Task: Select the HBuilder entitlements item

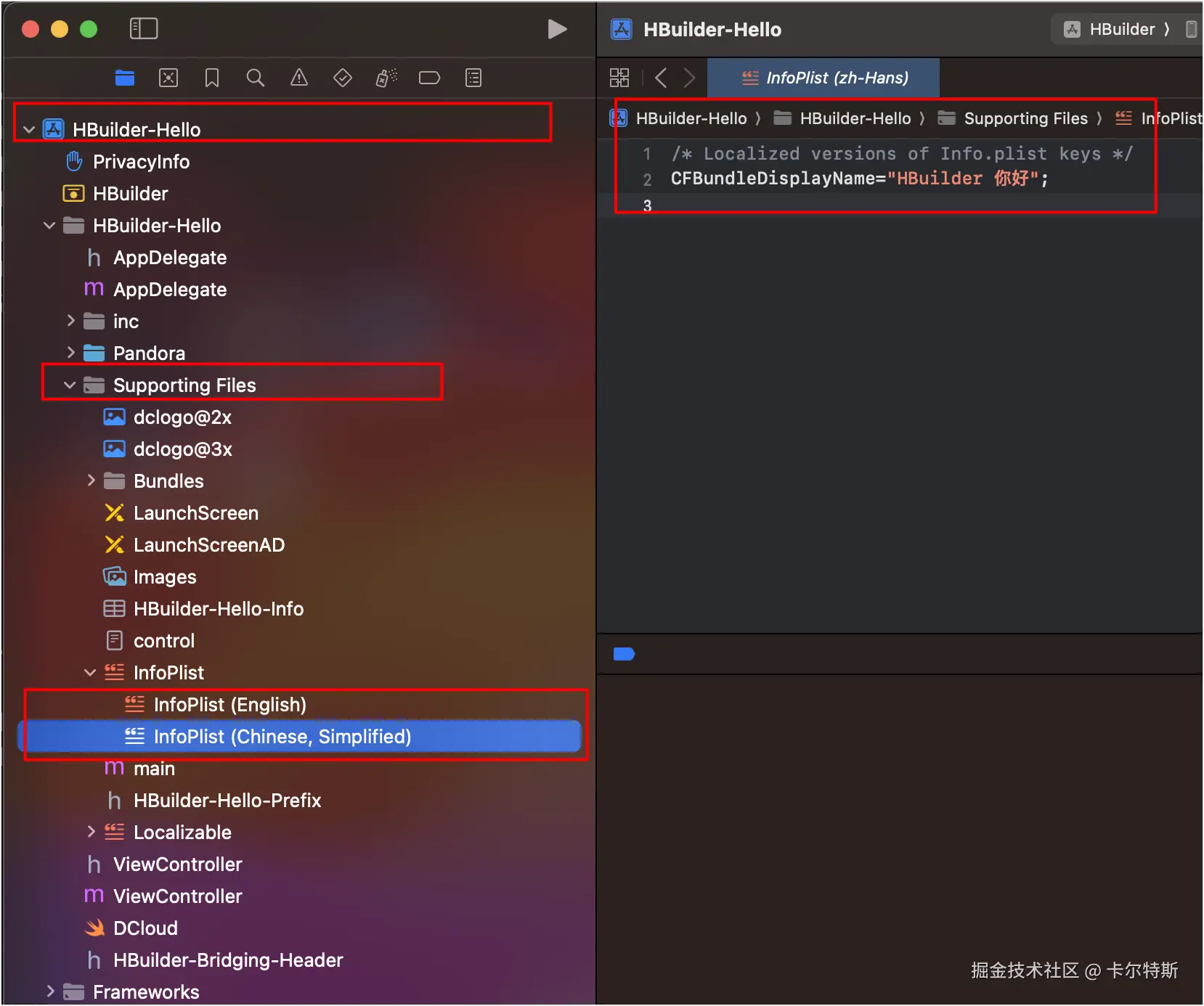Action: [131, 194]
